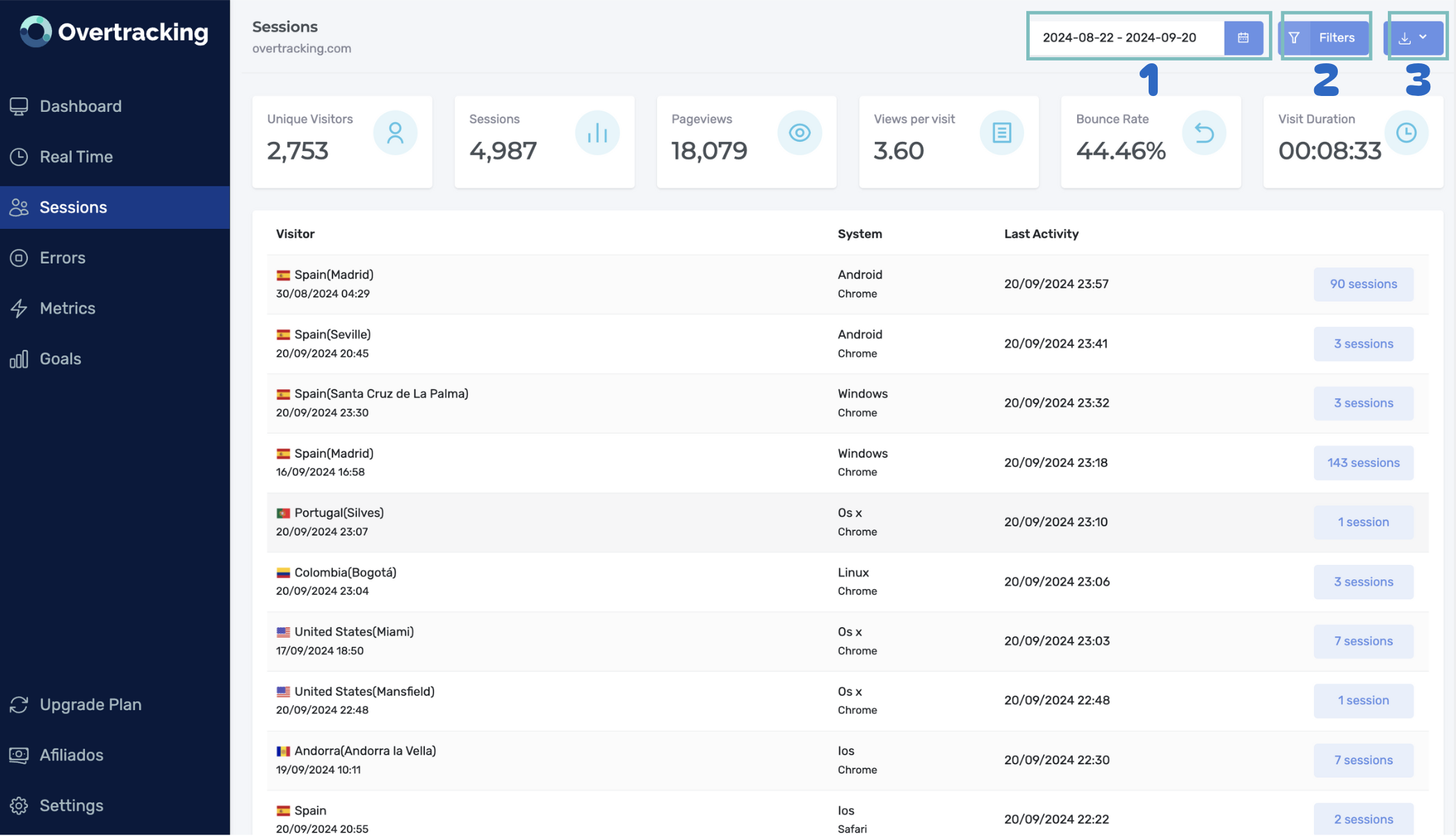This screenshot has height=836, width=1456.
Task: Open 7 sessions for Miami visitor
Action: click(x=1364, y=641)
